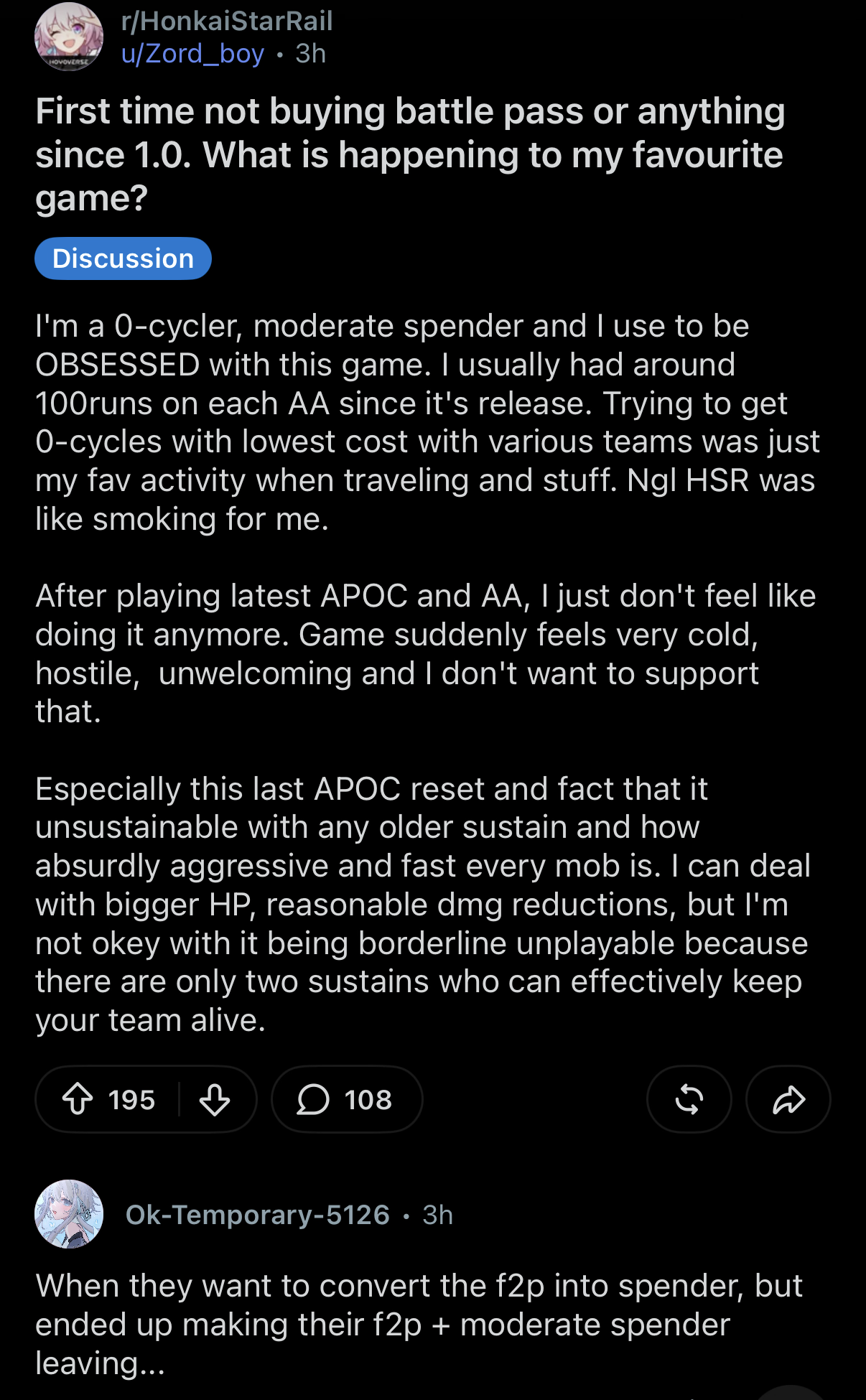This screenshot has height=1400, width=866.
Task: Select the first paragraph about 0-cycler
Action: click(x=428, y=423)
